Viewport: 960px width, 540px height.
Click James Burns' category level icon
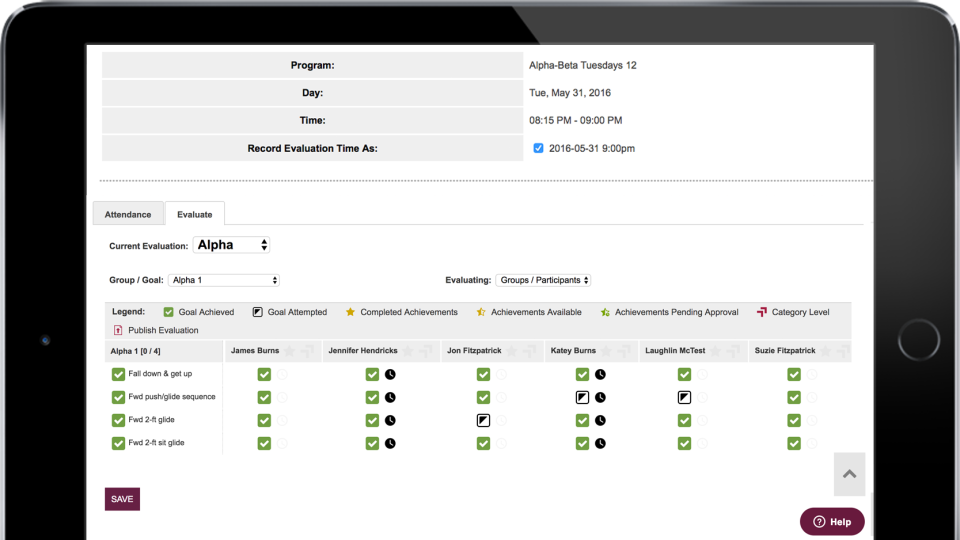[x=308, y=351]
